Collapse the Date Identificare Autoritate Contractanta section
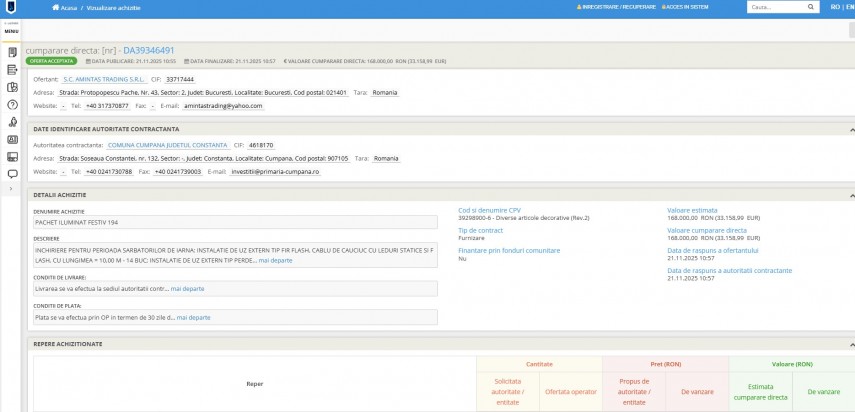 coord(850,129)
